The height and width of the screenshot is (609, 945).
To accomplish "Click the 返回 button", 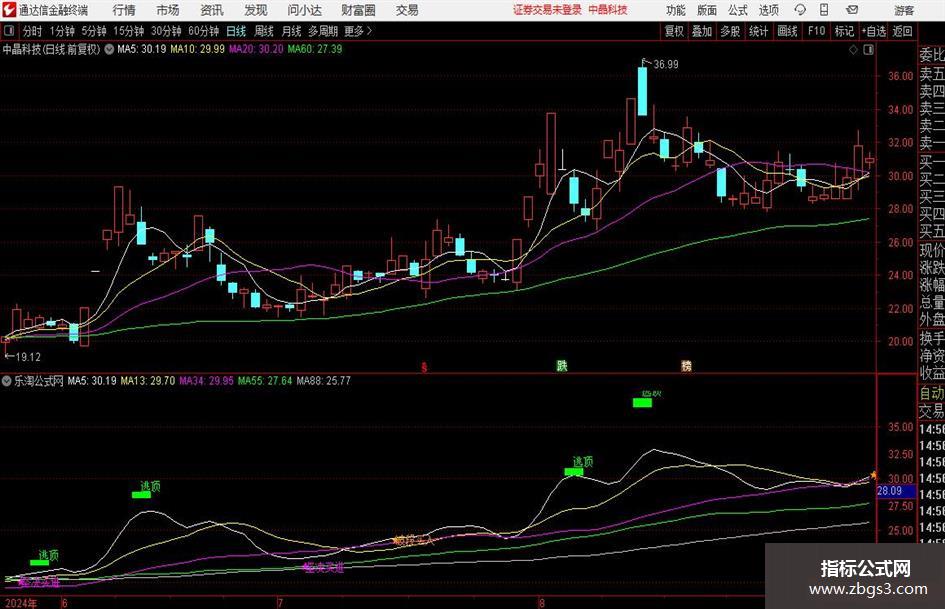I will pos(902,31).
